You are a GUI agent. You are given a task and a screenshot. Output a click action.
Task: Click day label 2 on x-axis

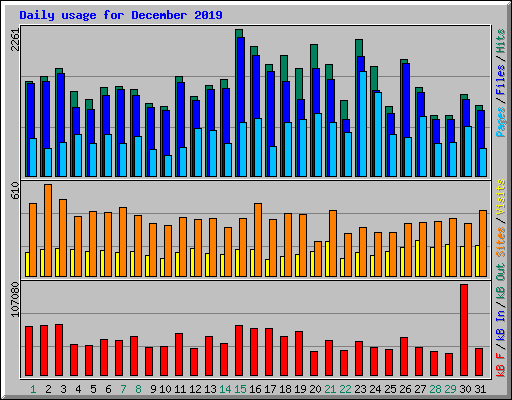(48, 389)
